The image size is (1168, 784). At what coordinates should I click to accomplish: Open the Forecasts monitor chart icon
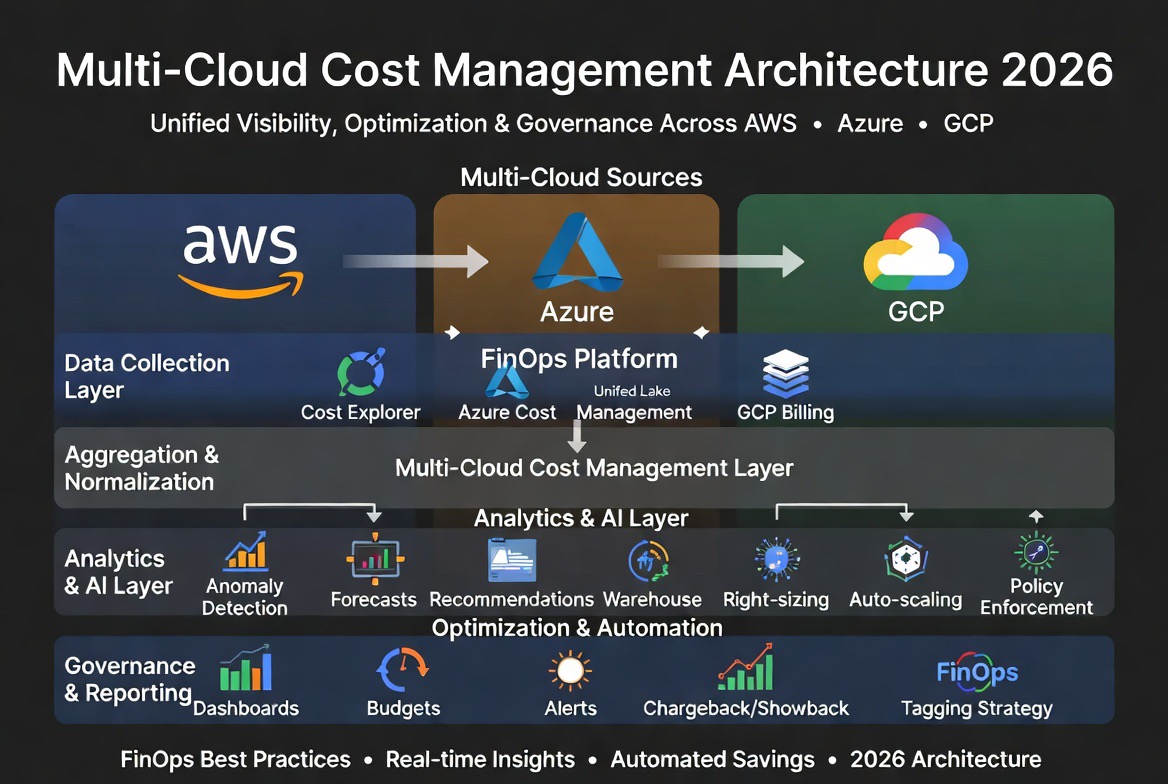tap(375, 559)
